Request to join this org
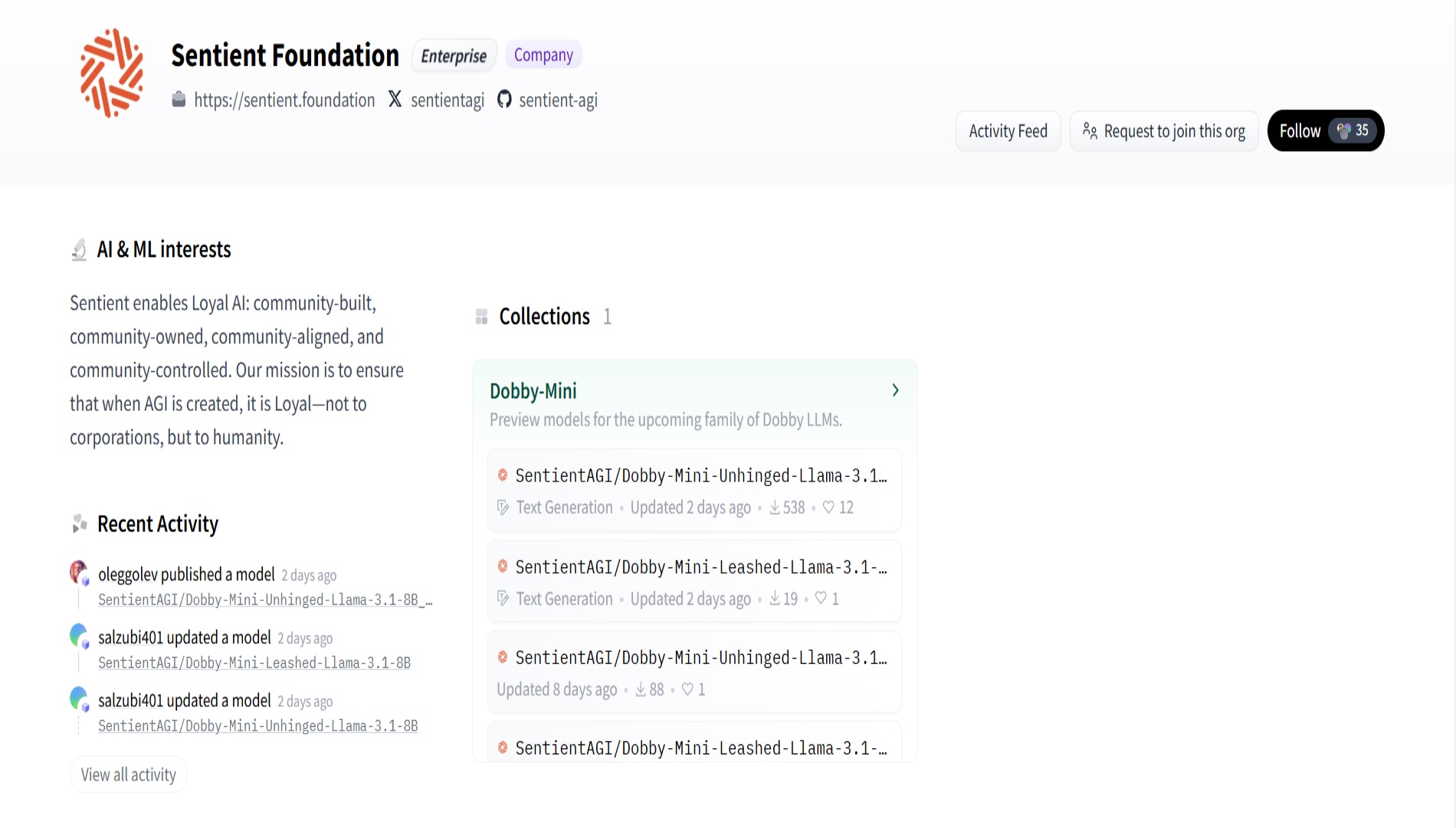Image resolution: width=1456 pixels, height=828 pixels. click(1164, 131)
